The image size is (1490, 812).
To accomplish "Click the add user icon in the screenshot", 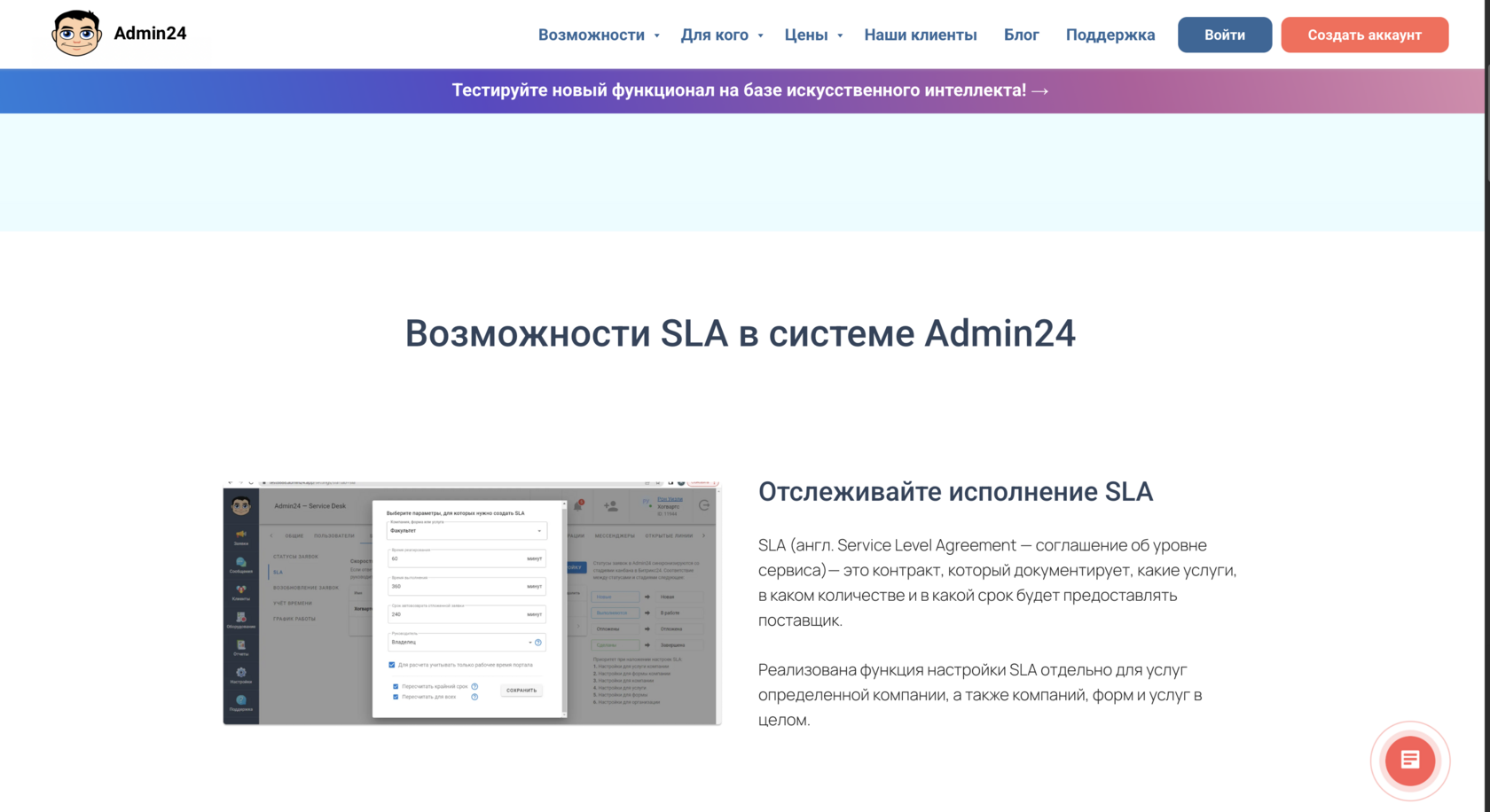I will pos(611,506).
